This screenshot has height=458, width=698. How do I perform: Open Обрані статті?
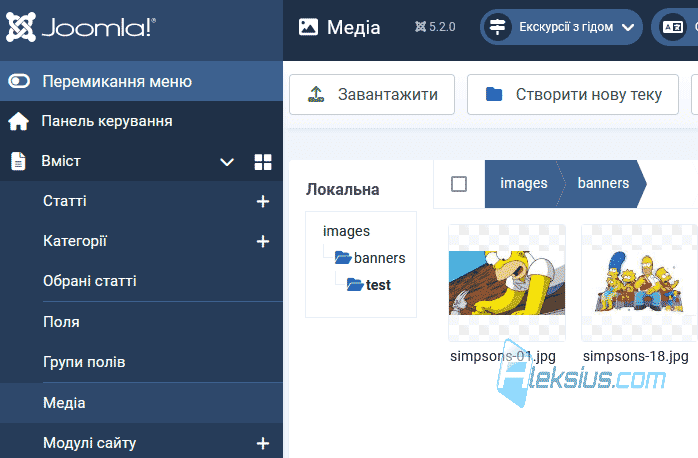[x=90, y=281]
